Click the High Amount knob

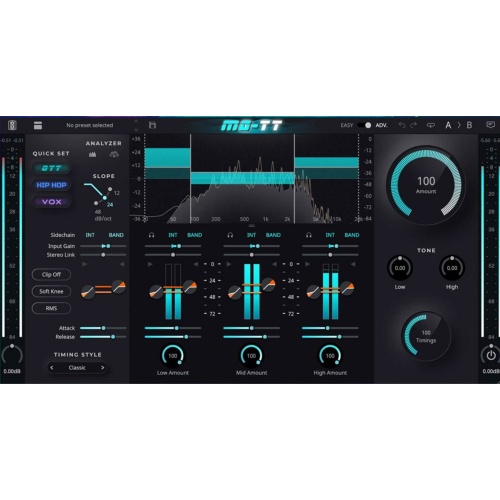point(330,356)
